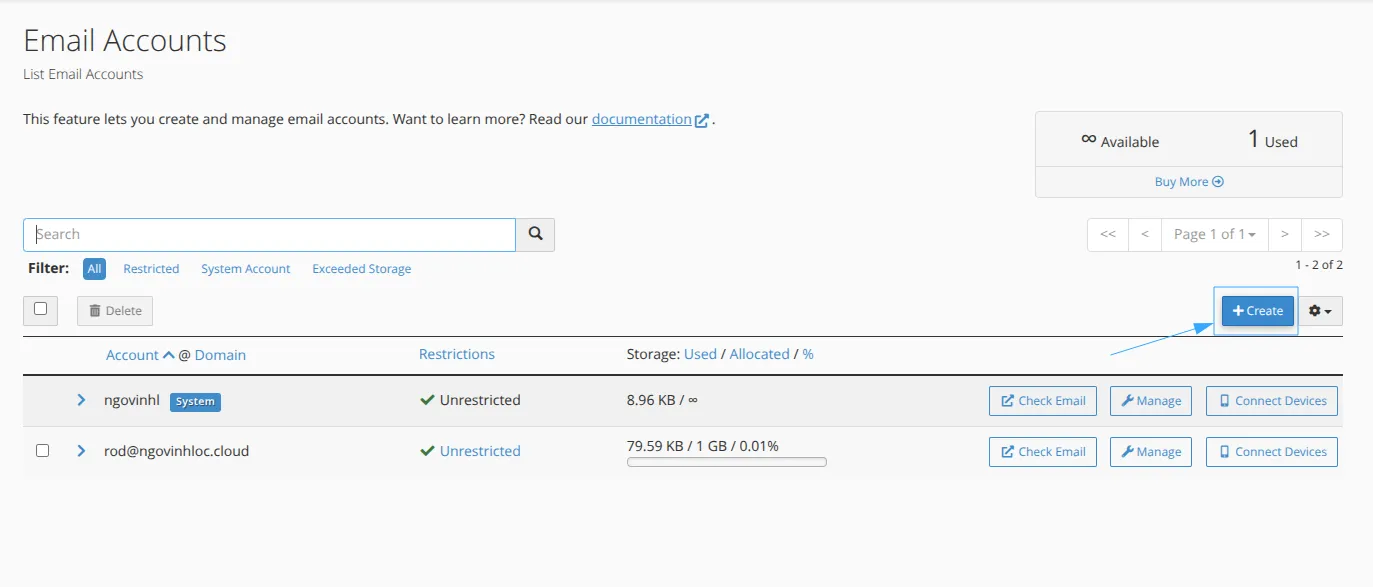Click the Create button
The width and height of the screenshot is (1373, 587).
click(x=1257, y=311)
